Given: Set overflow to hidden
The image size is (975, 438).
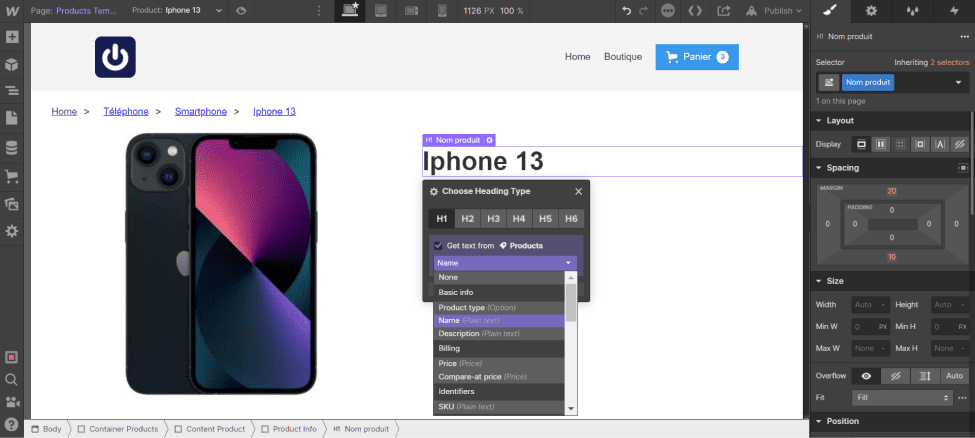Looking at the screenshot, I should pyautogui.click(x=895, y=376).
